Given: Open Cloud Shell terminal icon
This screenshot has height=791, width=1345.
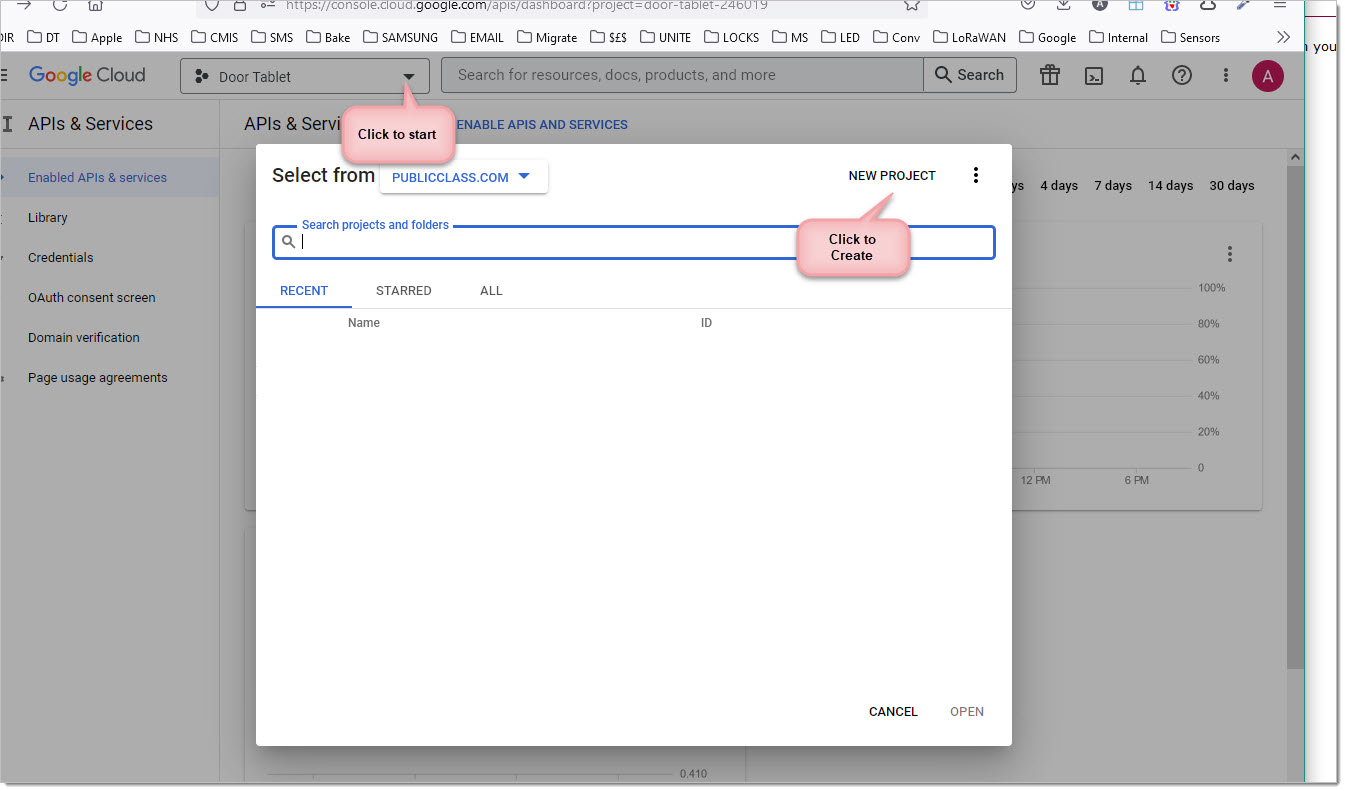Looking at the screenshot, I should click(1094, 76).
